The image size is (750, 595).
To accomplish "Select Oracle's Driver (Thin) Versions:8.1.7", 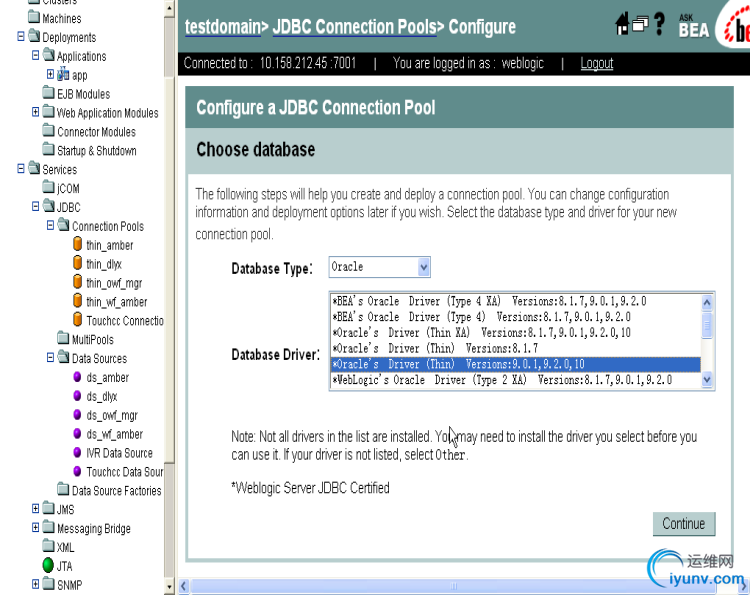I will 516,348.
